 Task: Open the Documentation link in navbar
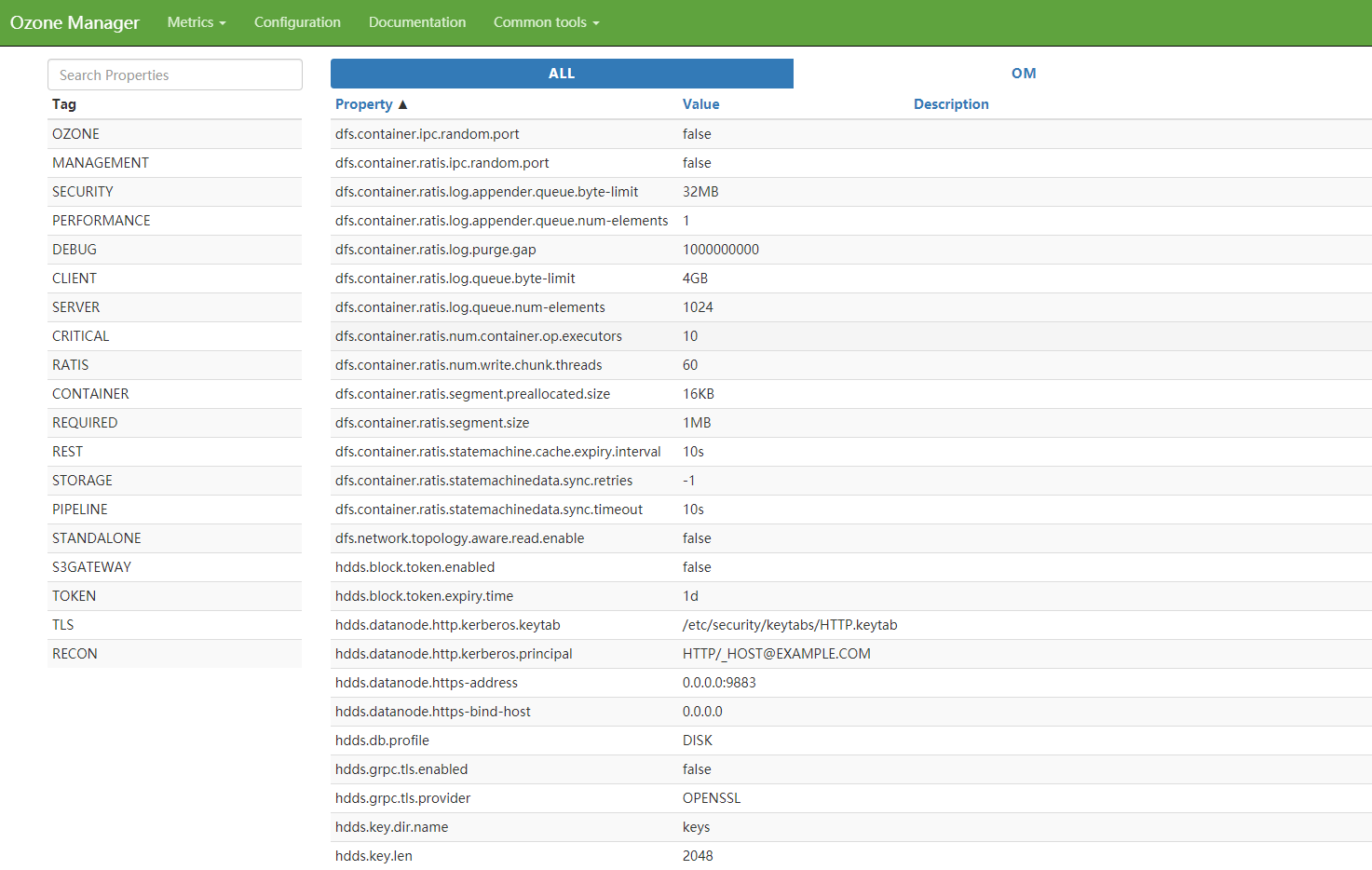pyautogui.click(x=417, y=22)
